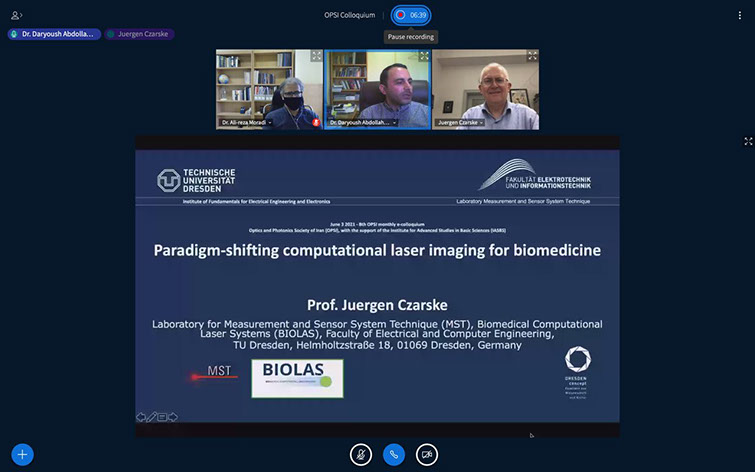The height and width of the screenshot is (472, 755).
Task: Fullscreen Dr. Ali-reza Moradi's webcam
Action: 316,57
